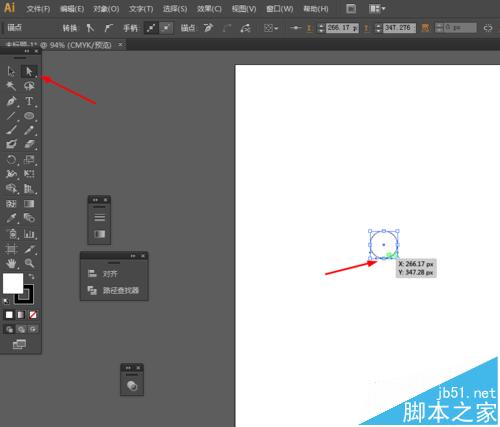Click cut path at anchor points icon

point(245,28)
